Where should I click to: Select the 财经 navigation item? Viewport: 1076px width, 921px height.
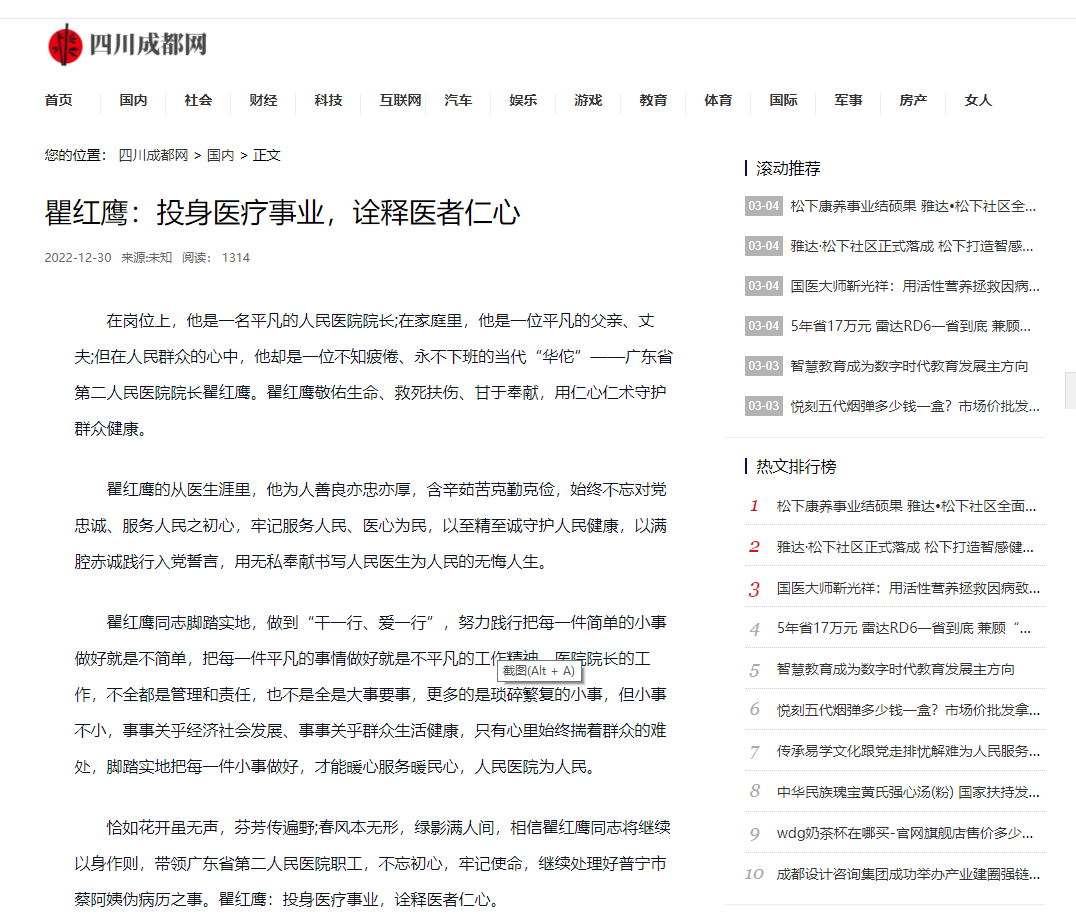click(263, 100)
